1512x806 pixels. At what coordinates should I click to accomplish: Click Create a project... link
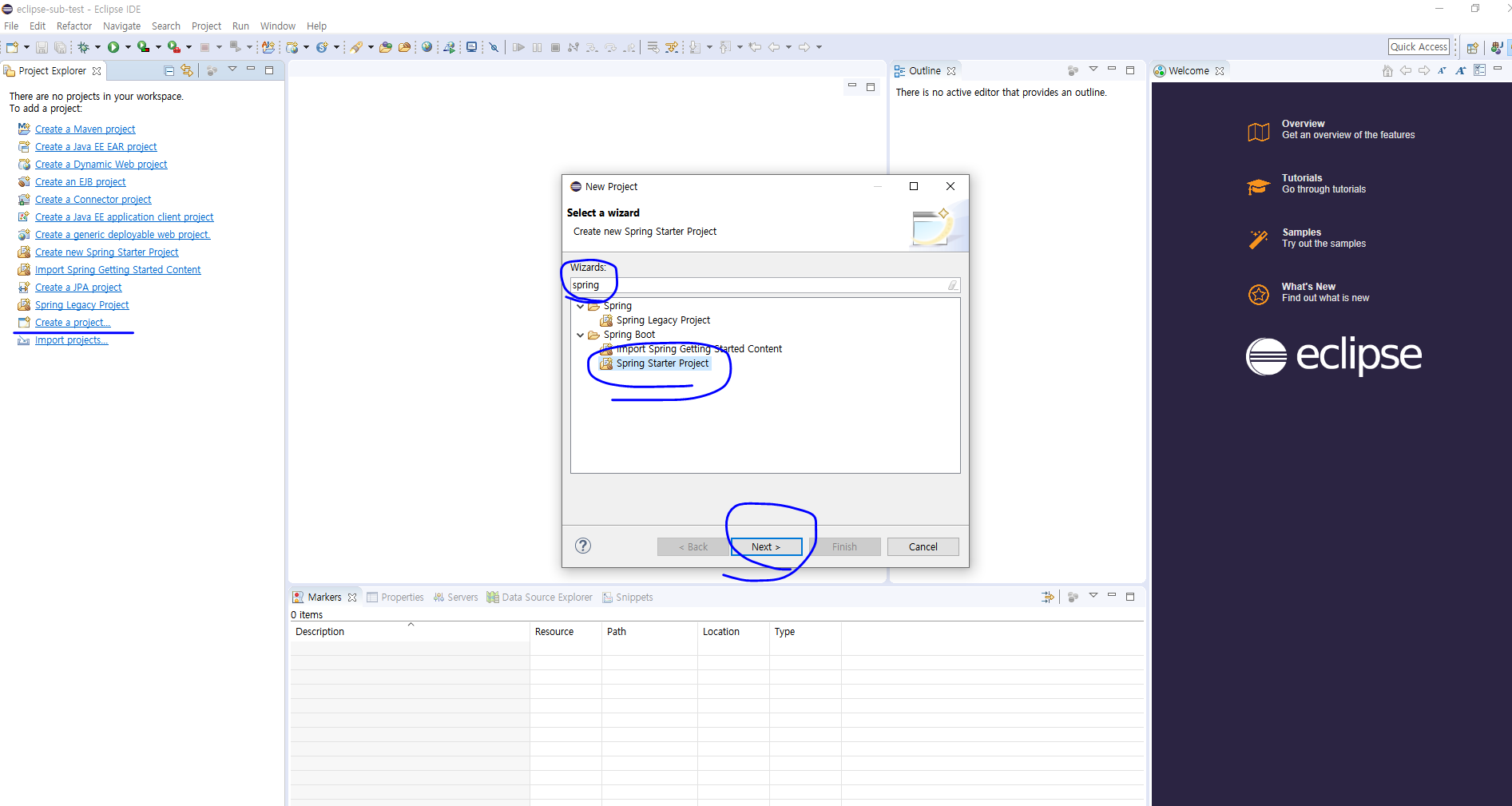click(x=73, y=322)
